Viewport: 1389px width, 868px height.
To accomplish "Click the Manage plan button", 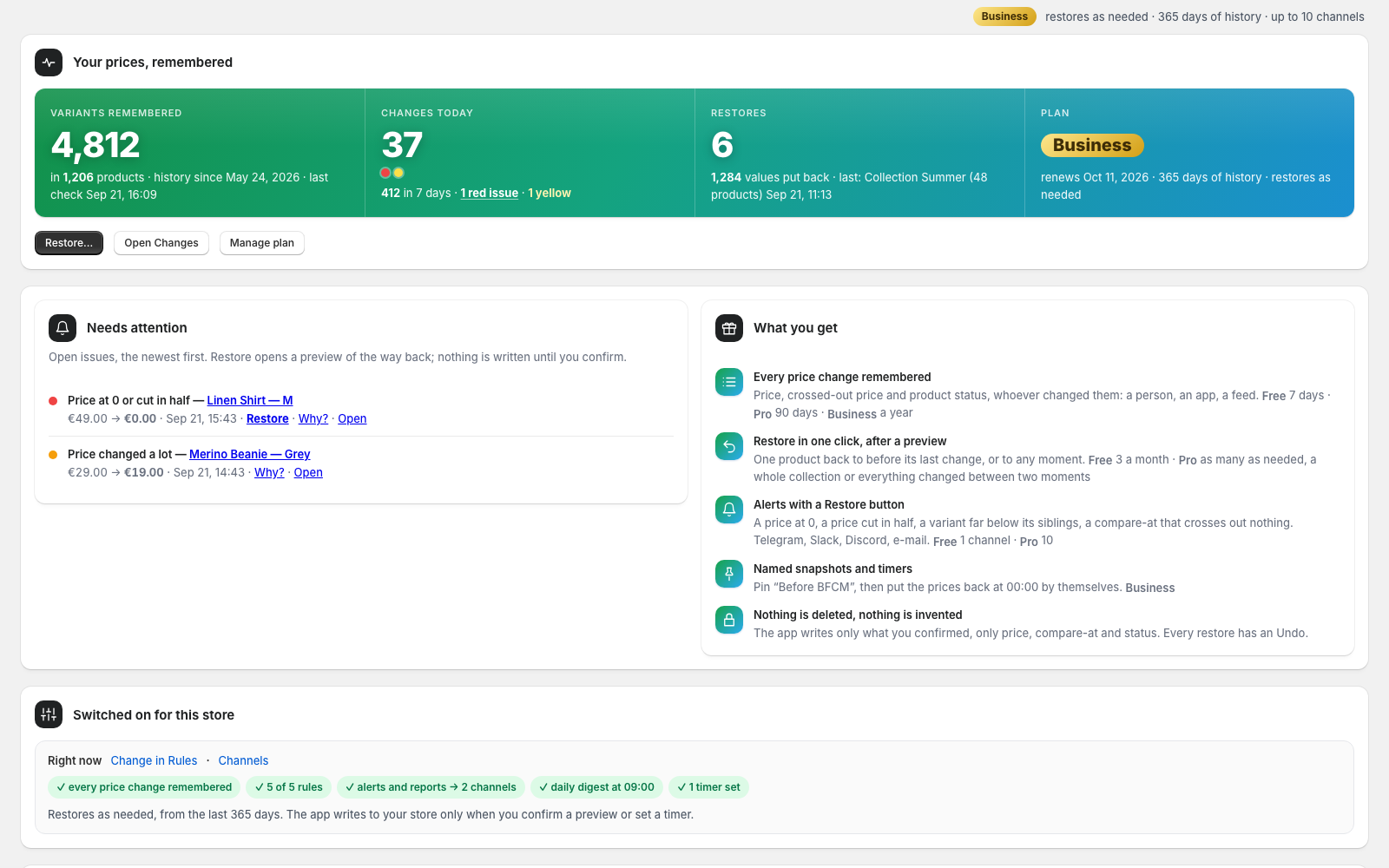I will [x=262, y=243].
